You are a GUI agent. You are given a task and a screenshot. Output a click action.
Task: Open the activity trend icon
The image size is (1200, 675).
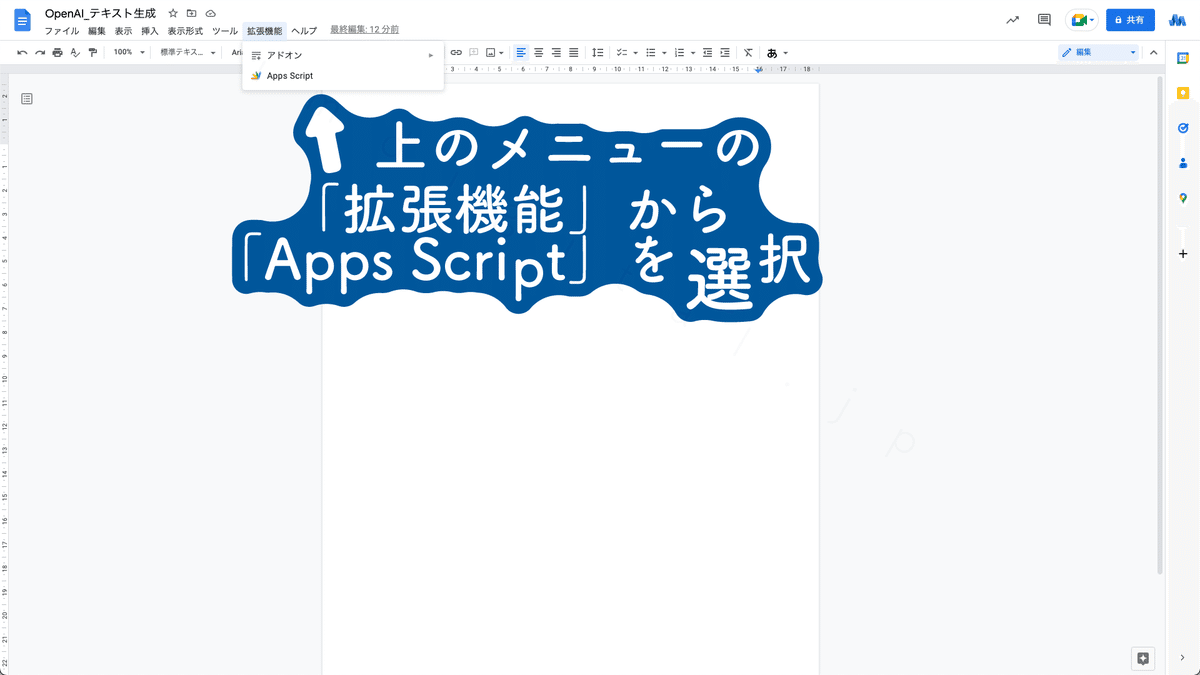pos(1013,20)
